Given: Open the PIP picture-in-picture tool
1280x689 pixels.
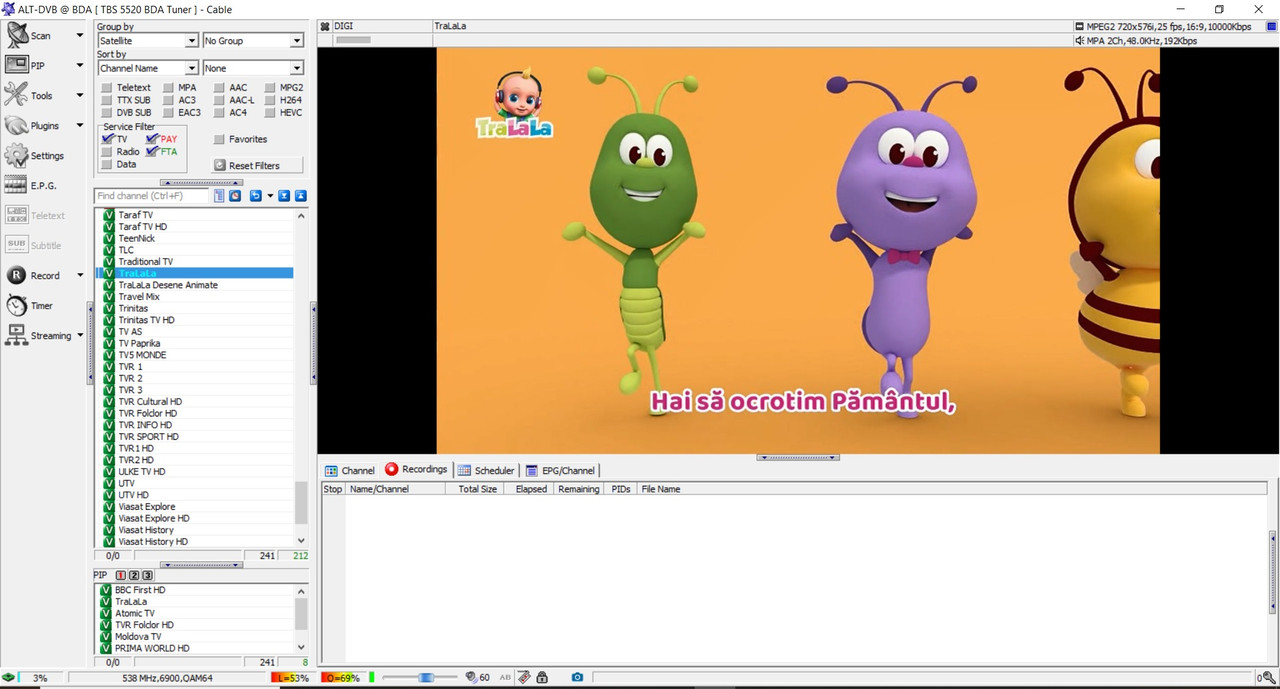Looking at the screenshot, I should click(x=17, y=65).
